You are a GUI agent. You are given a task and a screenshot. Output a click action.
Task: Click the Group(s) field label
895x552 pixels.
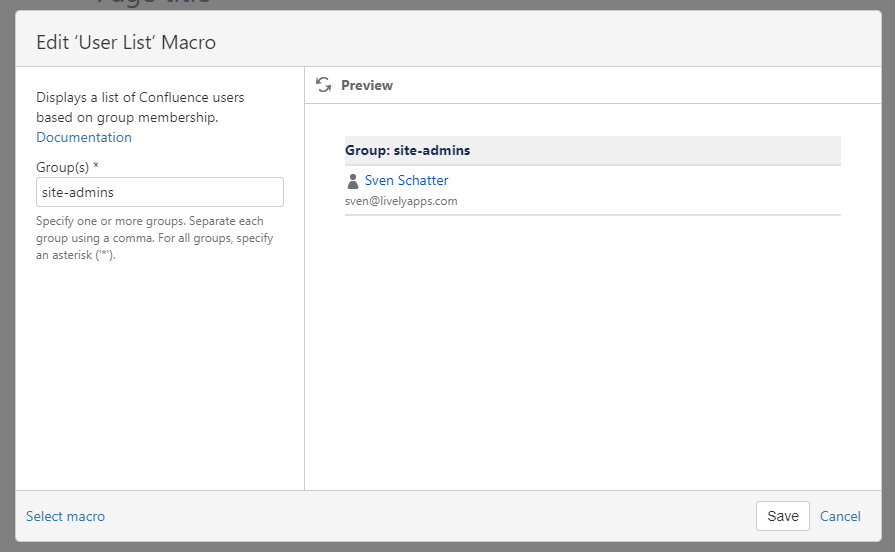pyautogui.click(x=62, y=166)
